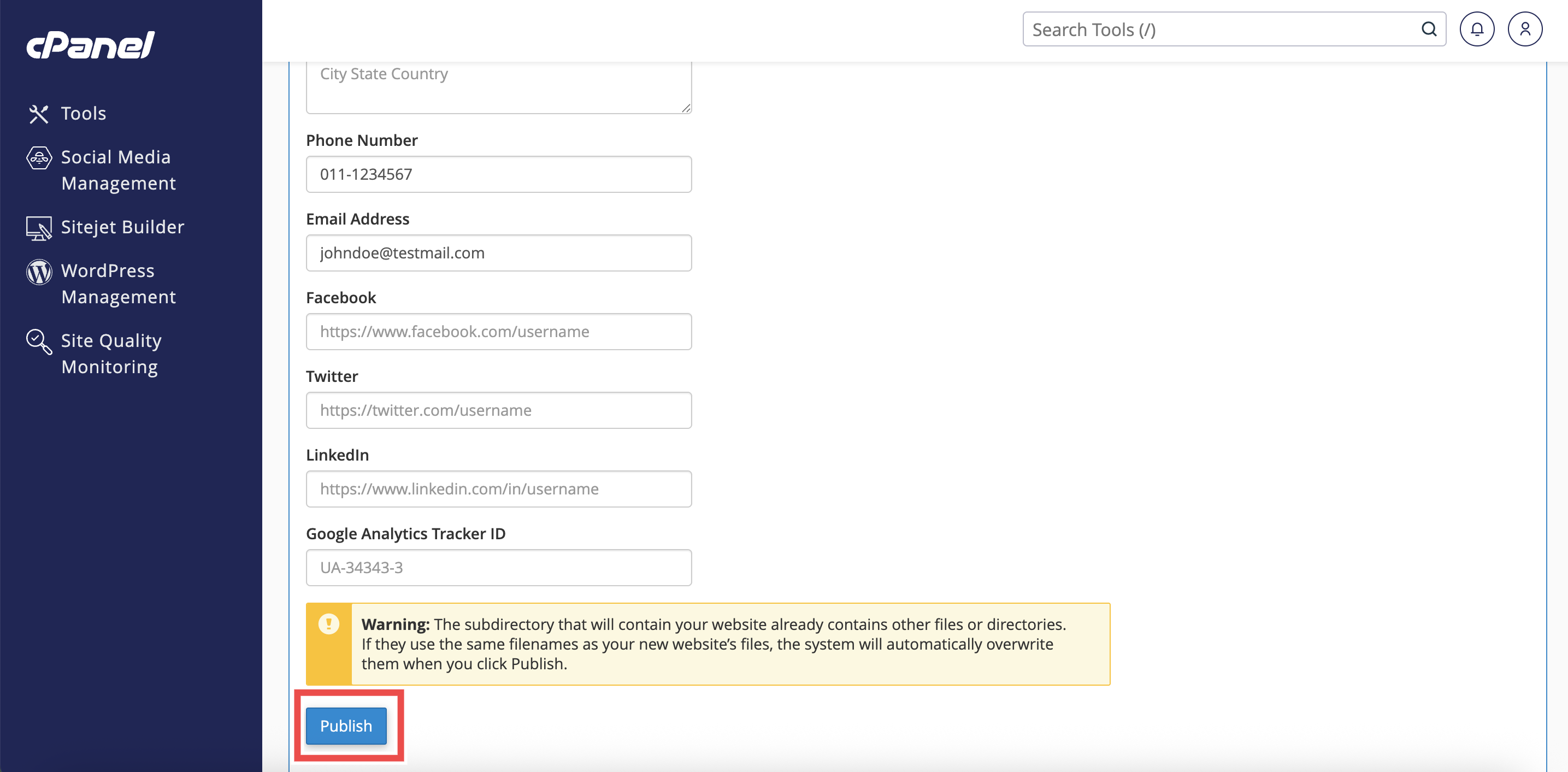Click the Site Quality Monitoring magnifier icon
The width and height of the screenshot is (1568, 772).
click(39, 341)
